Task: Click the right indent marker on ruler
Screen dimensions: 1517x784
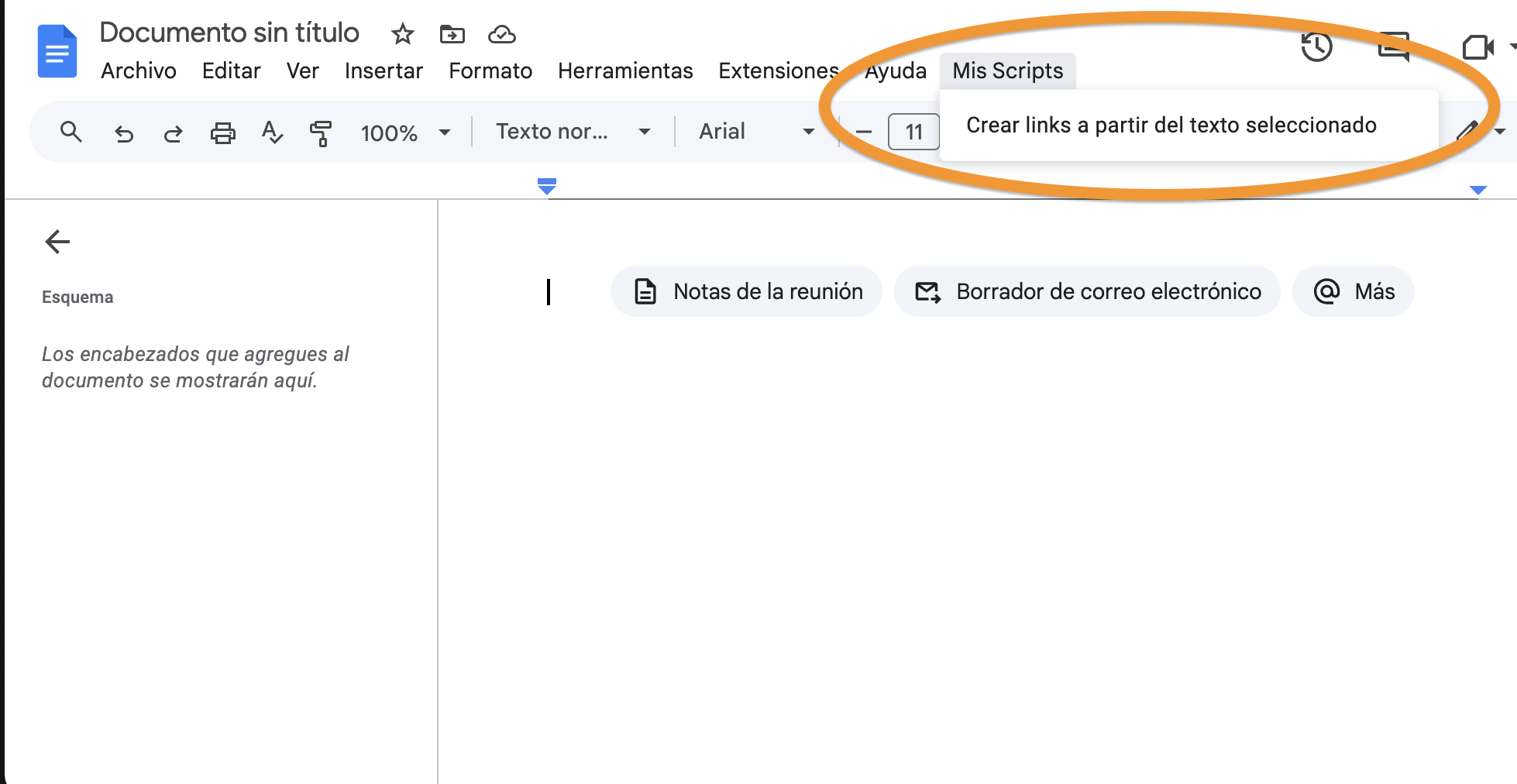Action: 1477,190
